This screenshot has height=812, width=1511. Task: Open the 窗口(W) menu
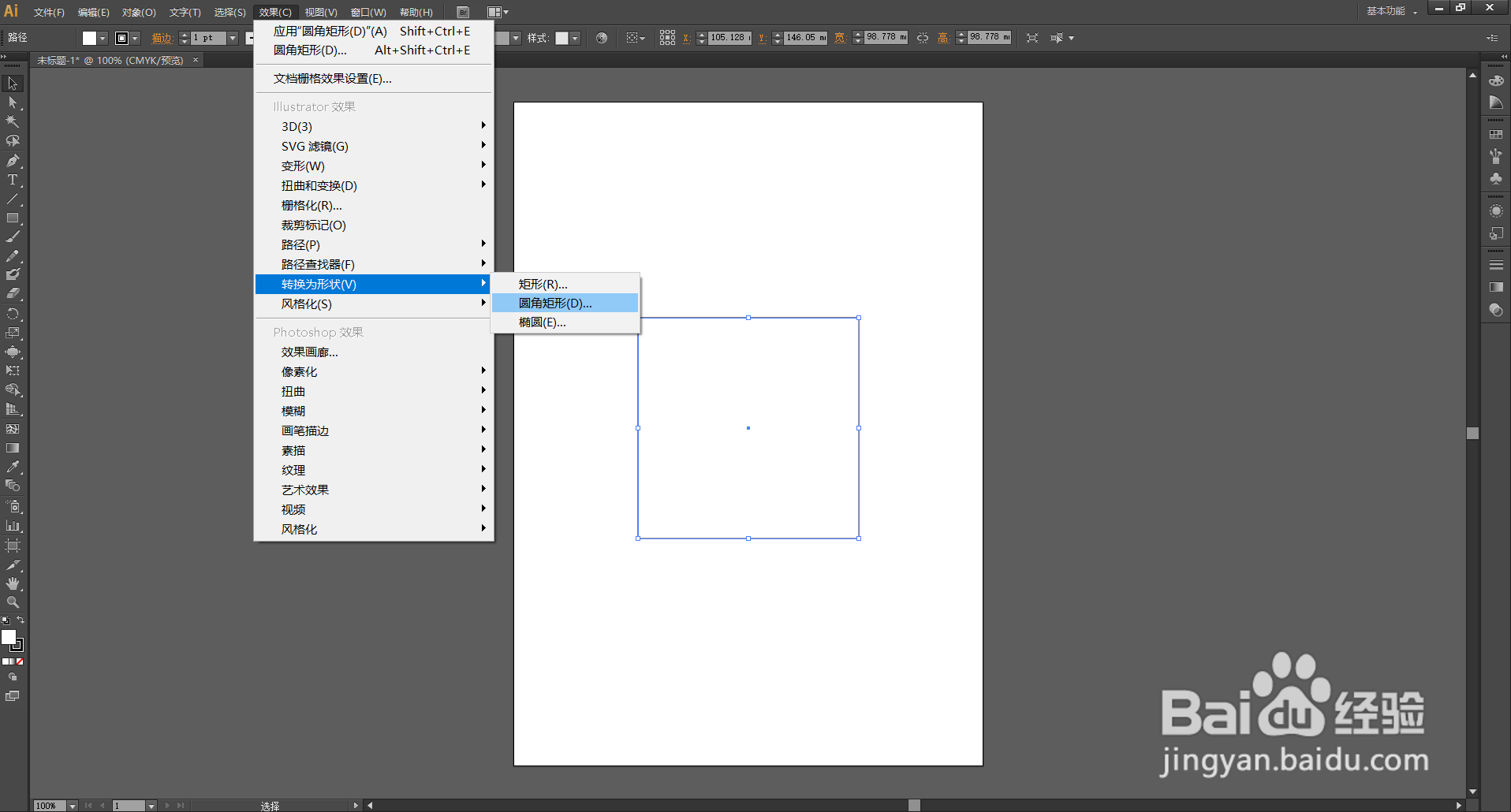pyautogui.click(x=368, y=12)
